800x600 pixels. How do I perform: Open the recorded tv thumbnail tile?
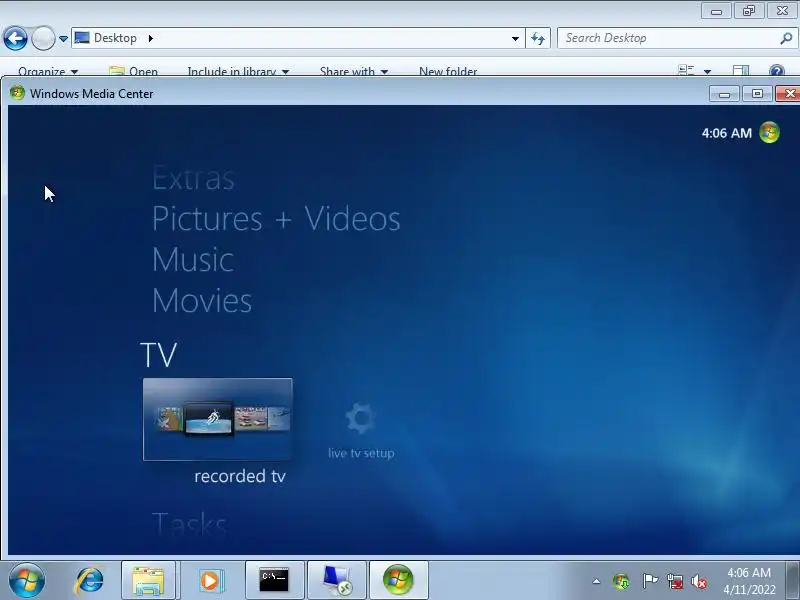pos(218,419)
